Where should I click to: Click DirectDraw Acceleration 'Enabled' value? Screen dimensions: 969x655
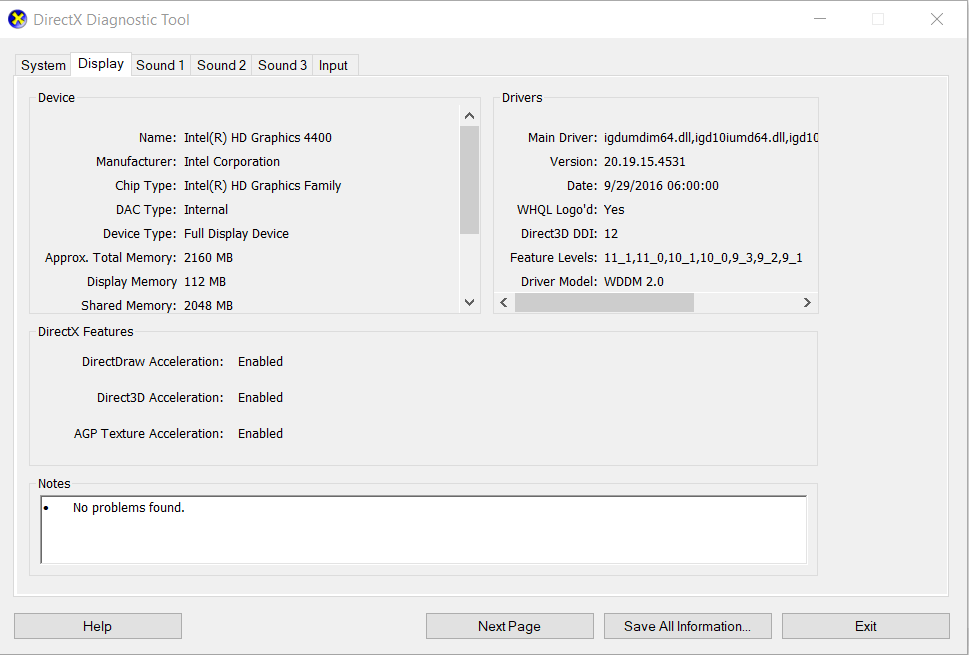260,361
